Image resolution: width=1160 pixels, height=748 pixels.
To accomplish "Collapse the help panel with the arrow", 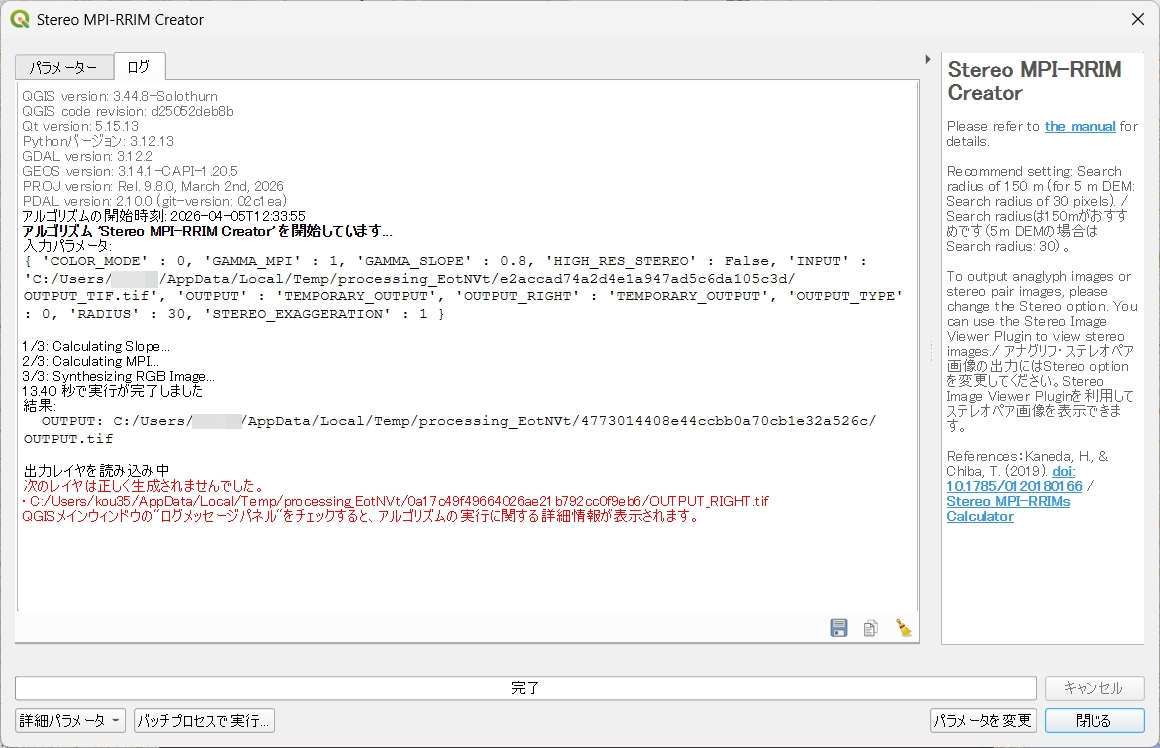I will coord(928,59).
